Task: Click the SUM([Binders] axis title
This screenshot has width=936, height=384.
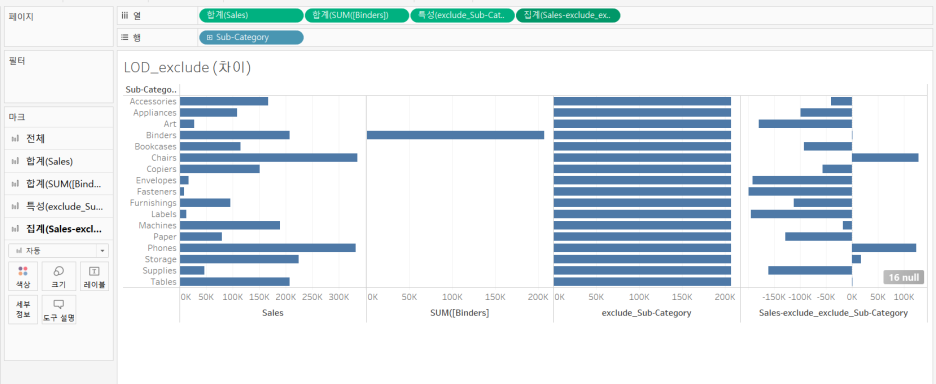Action: click(x=460, y=313)
